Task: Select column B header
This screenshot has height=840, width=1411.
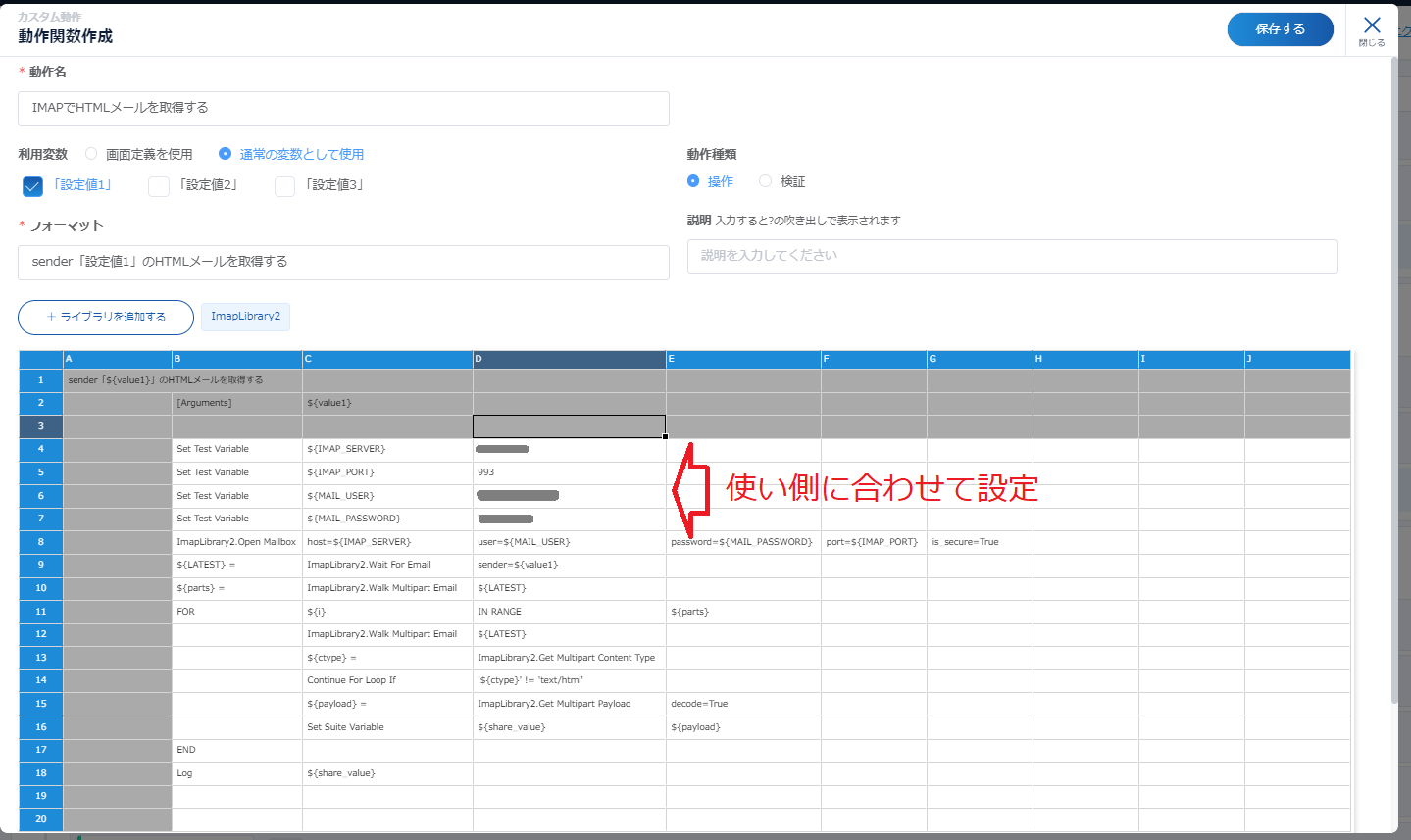Action: (x=236, y=359)
